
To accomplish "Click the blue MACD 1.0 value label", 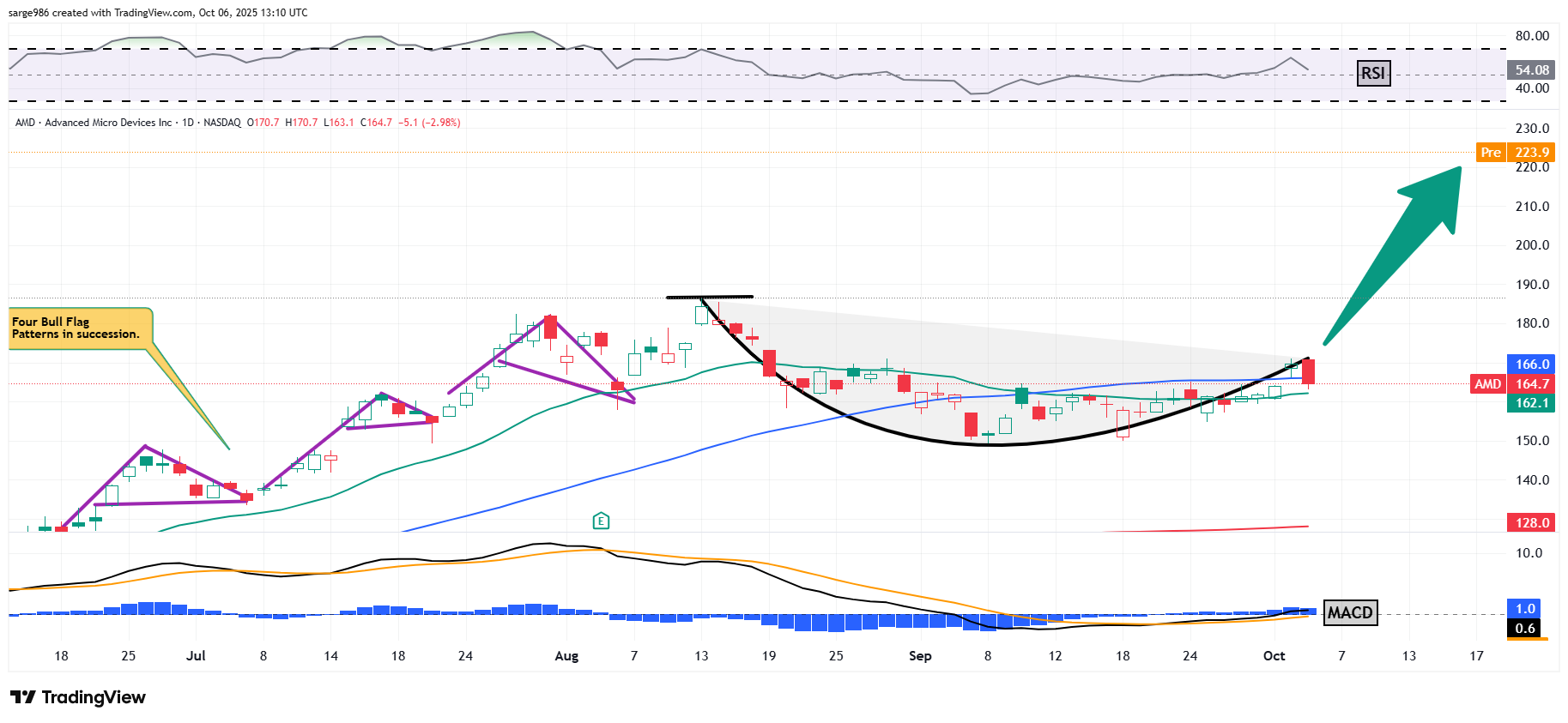I will pyautogui.click(x=1524, y=609).
